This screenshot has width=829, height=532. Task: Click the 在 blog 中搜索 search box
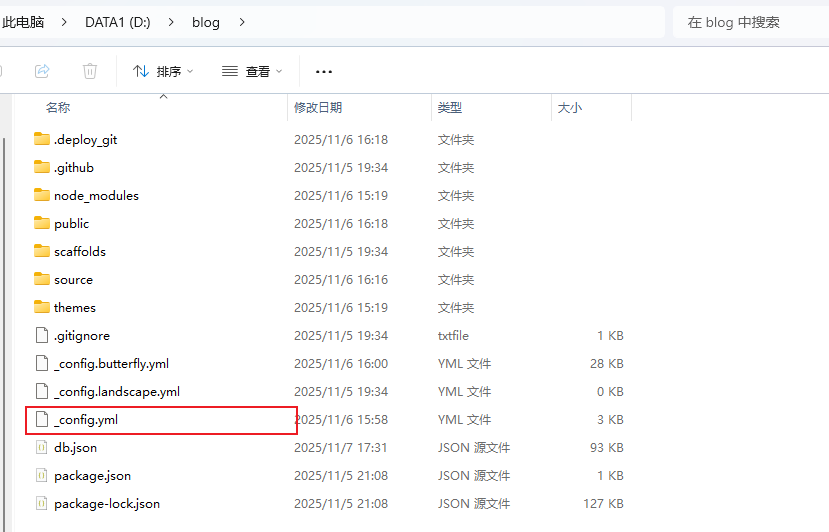(x=751, y=22)
